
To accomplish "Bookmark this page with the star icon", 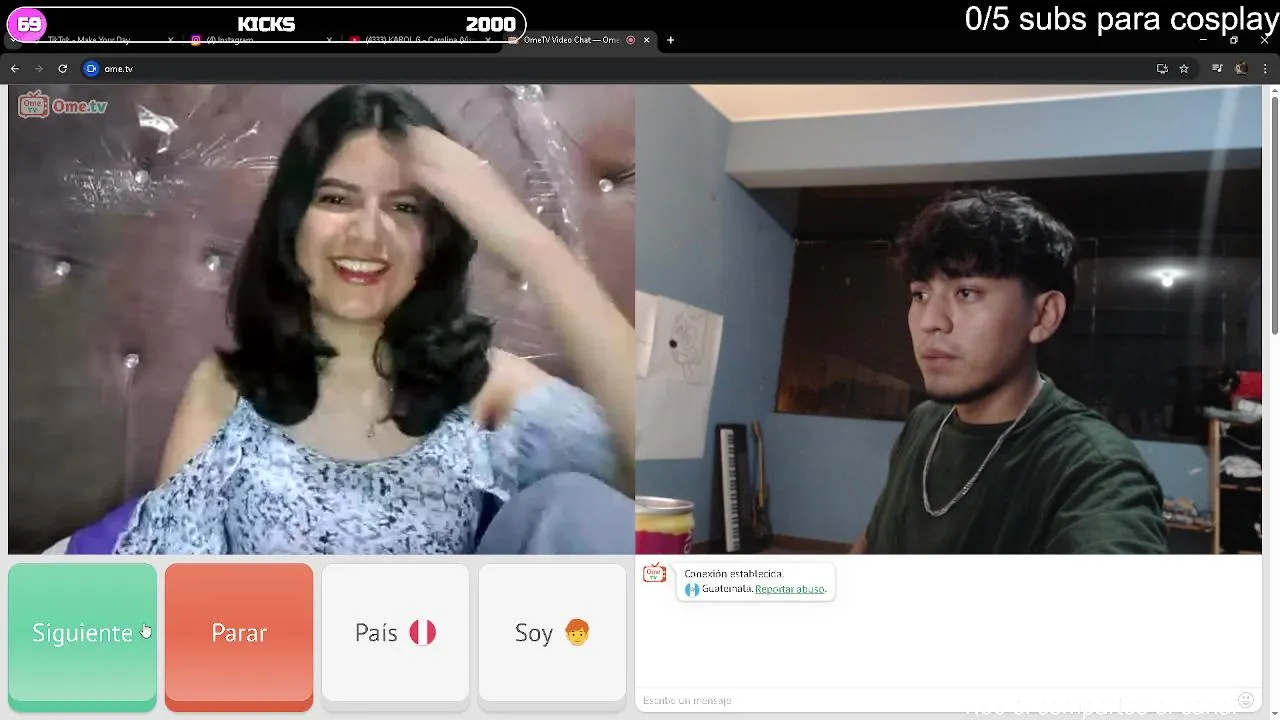I will coord(1184,69).
